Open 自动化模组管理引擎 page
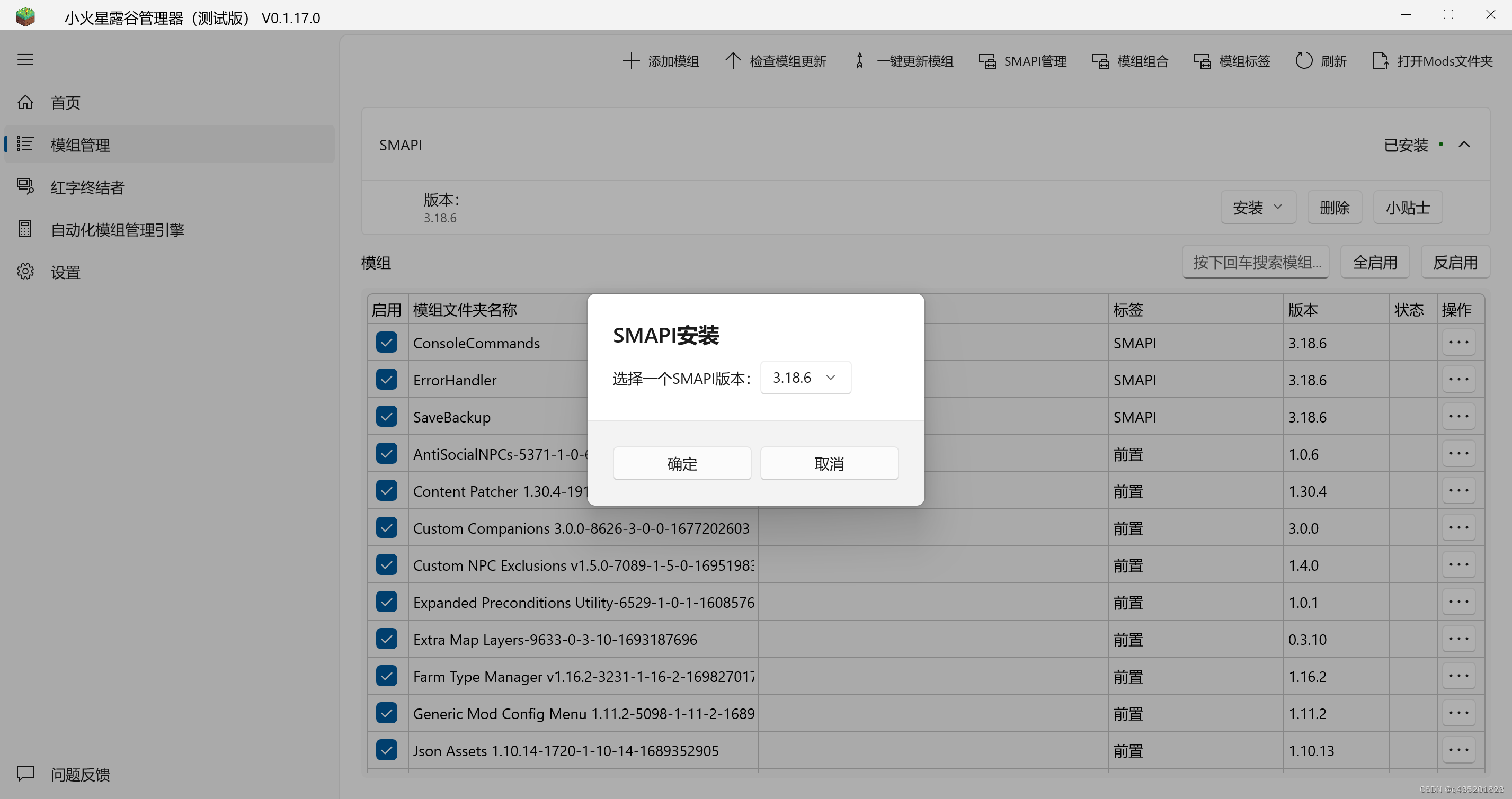 169,229
